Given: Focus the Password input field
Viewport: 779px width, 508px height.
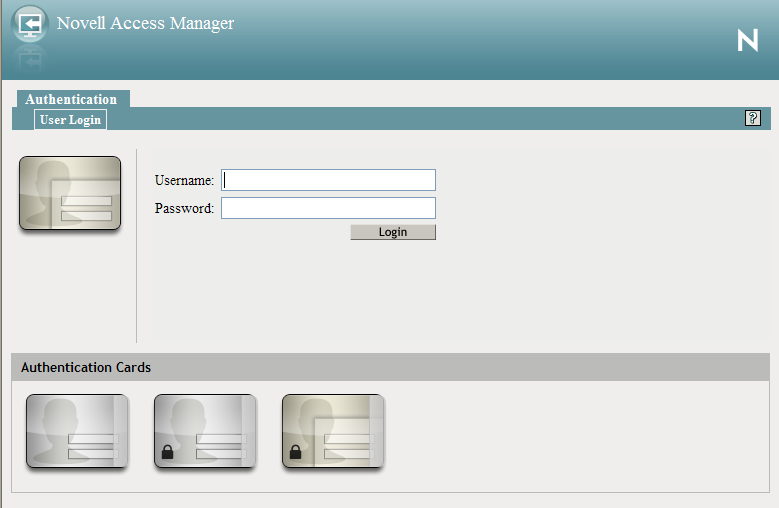Looking at the screenshot, I should pyautogui.click(x=328, y=208).
